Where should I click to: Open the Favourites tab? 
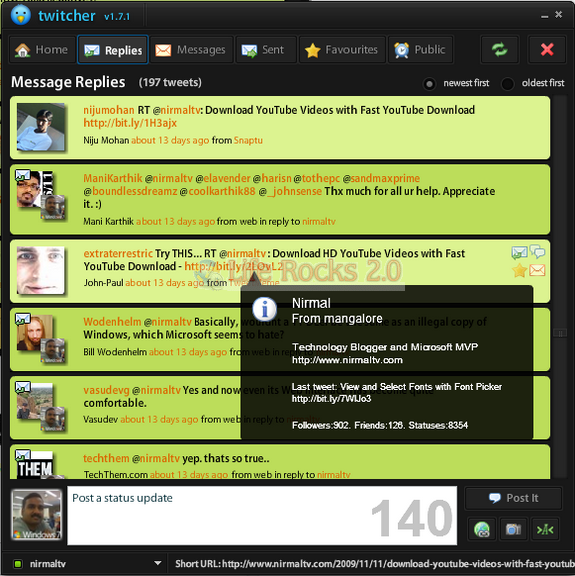tap(342, 50)
